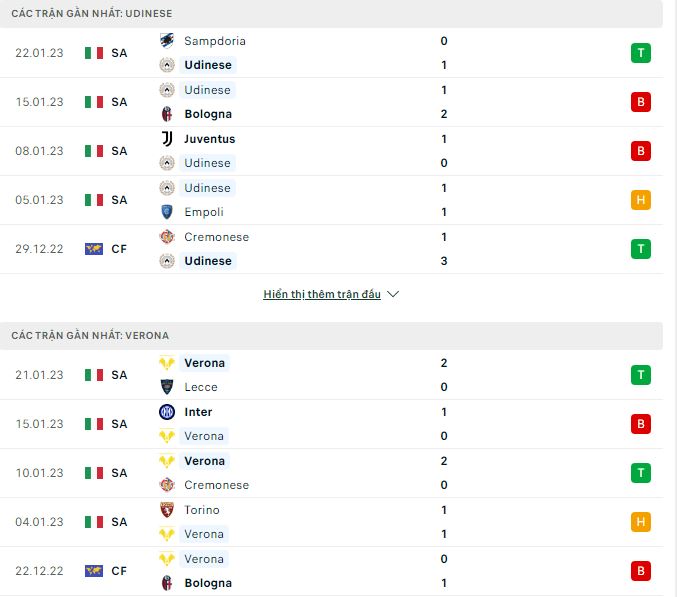Click the Bologna crest on 22.12.22 match

tap(167, 583)
